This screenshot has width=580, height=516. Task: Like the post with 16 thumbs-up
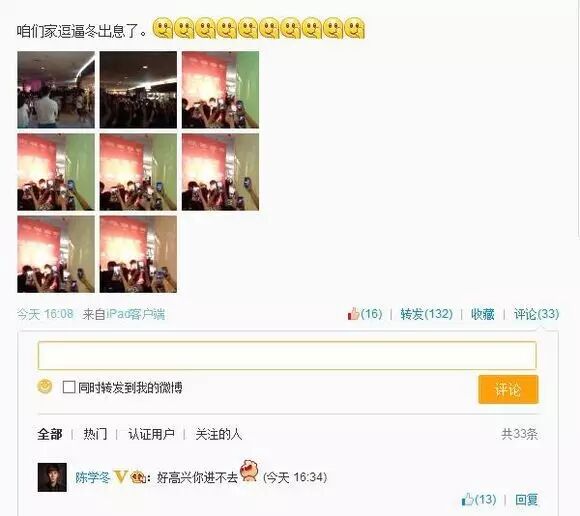(364, 314)
